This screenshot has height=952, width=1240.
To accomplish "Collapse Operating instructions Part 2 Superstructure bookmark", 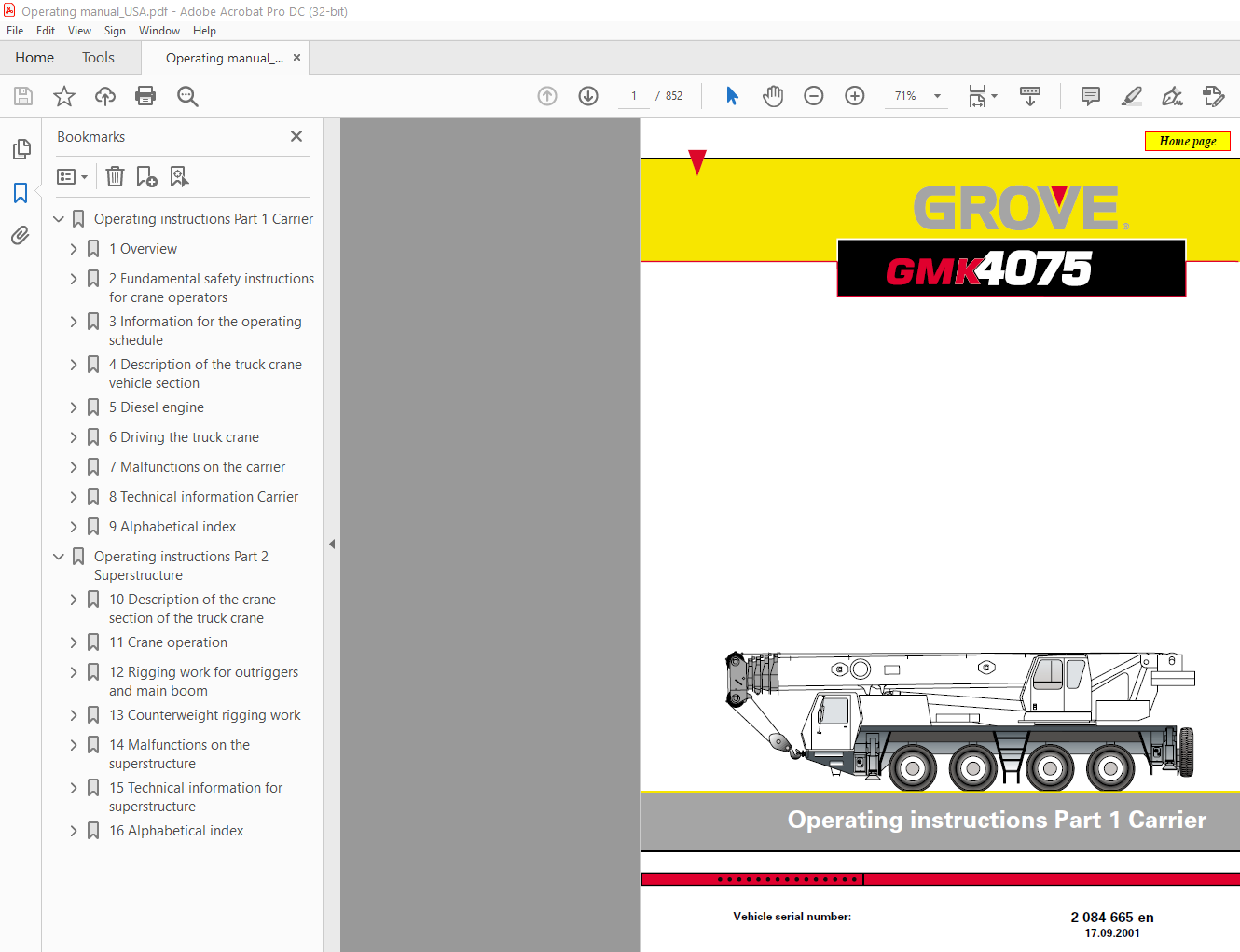I will pyautogui.click(x=59, y=557).
